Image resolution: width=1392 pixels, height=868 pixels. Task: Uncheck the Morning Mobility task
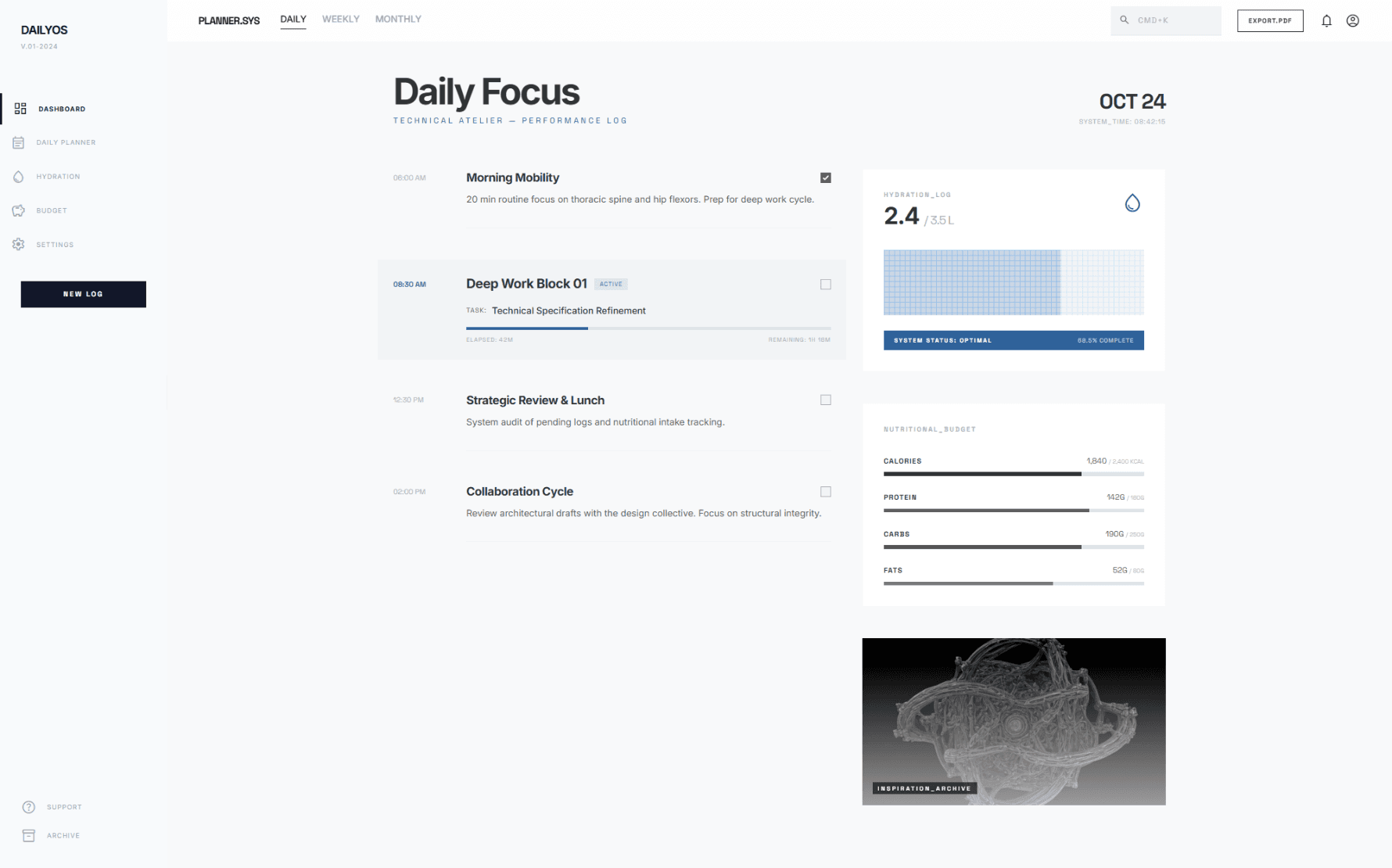(x=825, y=178)
